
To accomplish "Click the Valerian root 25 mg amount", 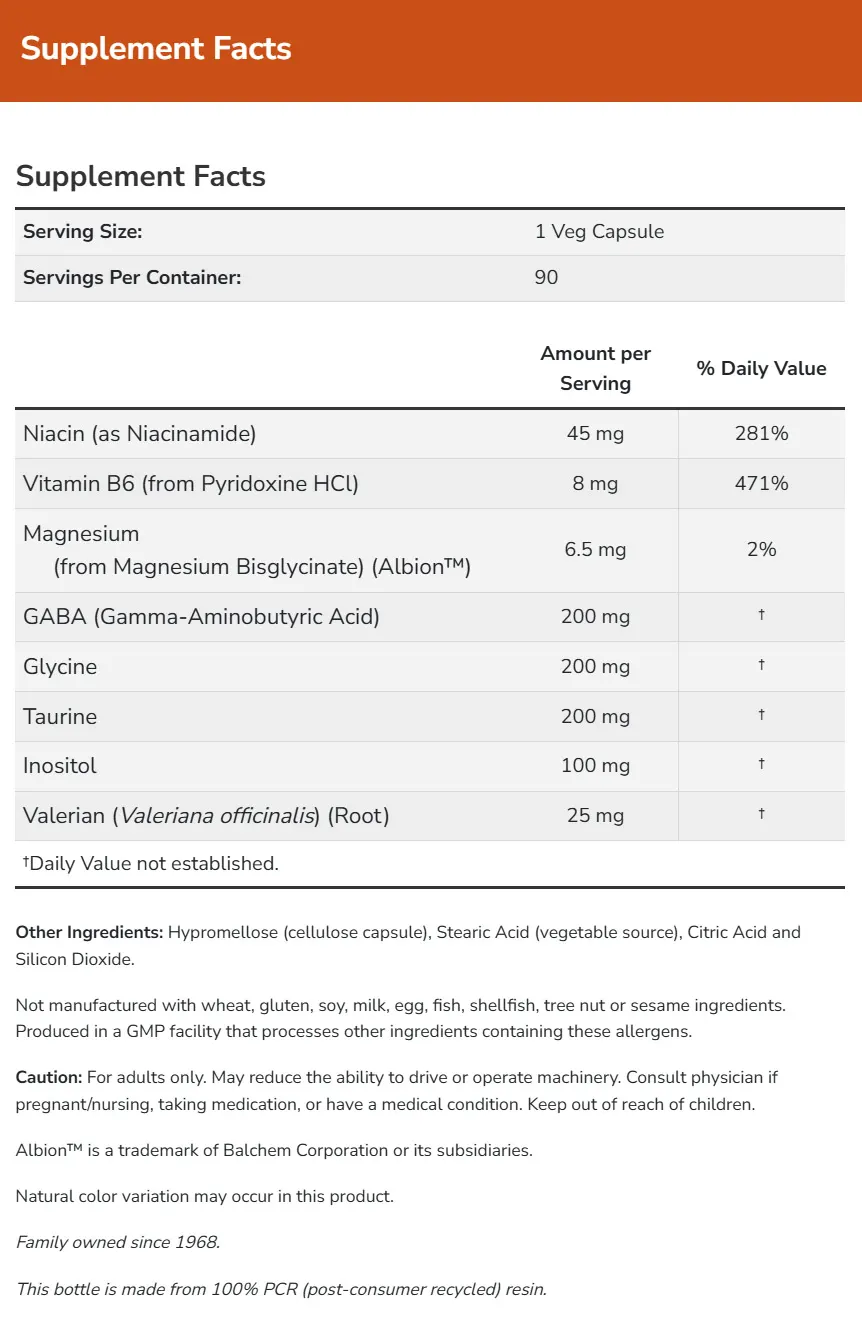I will (x=595, y=816).
